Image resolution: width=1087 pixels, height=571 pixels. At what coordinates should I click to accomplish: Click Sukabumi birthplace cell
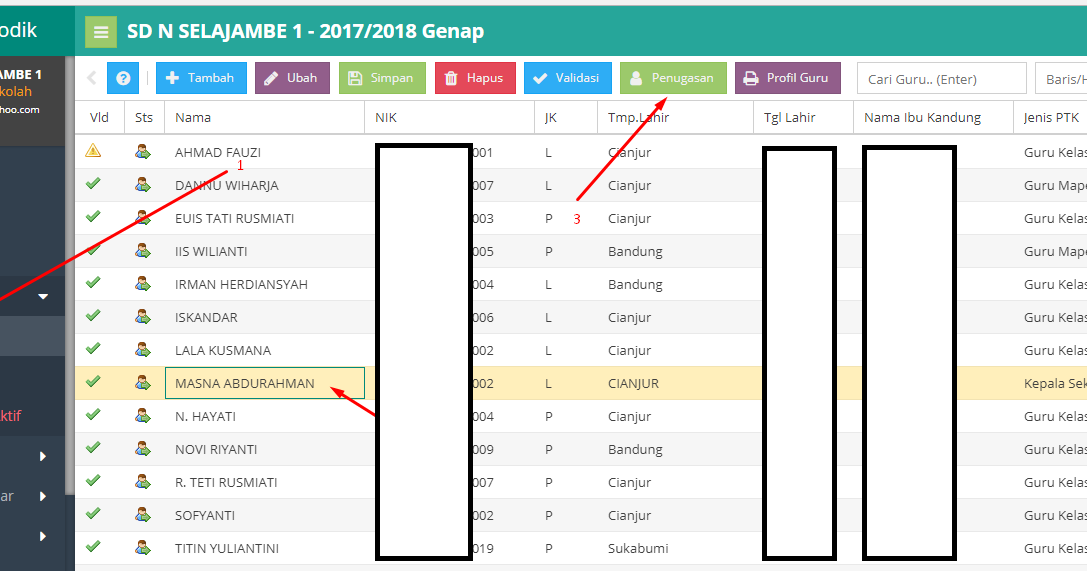[x=638, y=549]
